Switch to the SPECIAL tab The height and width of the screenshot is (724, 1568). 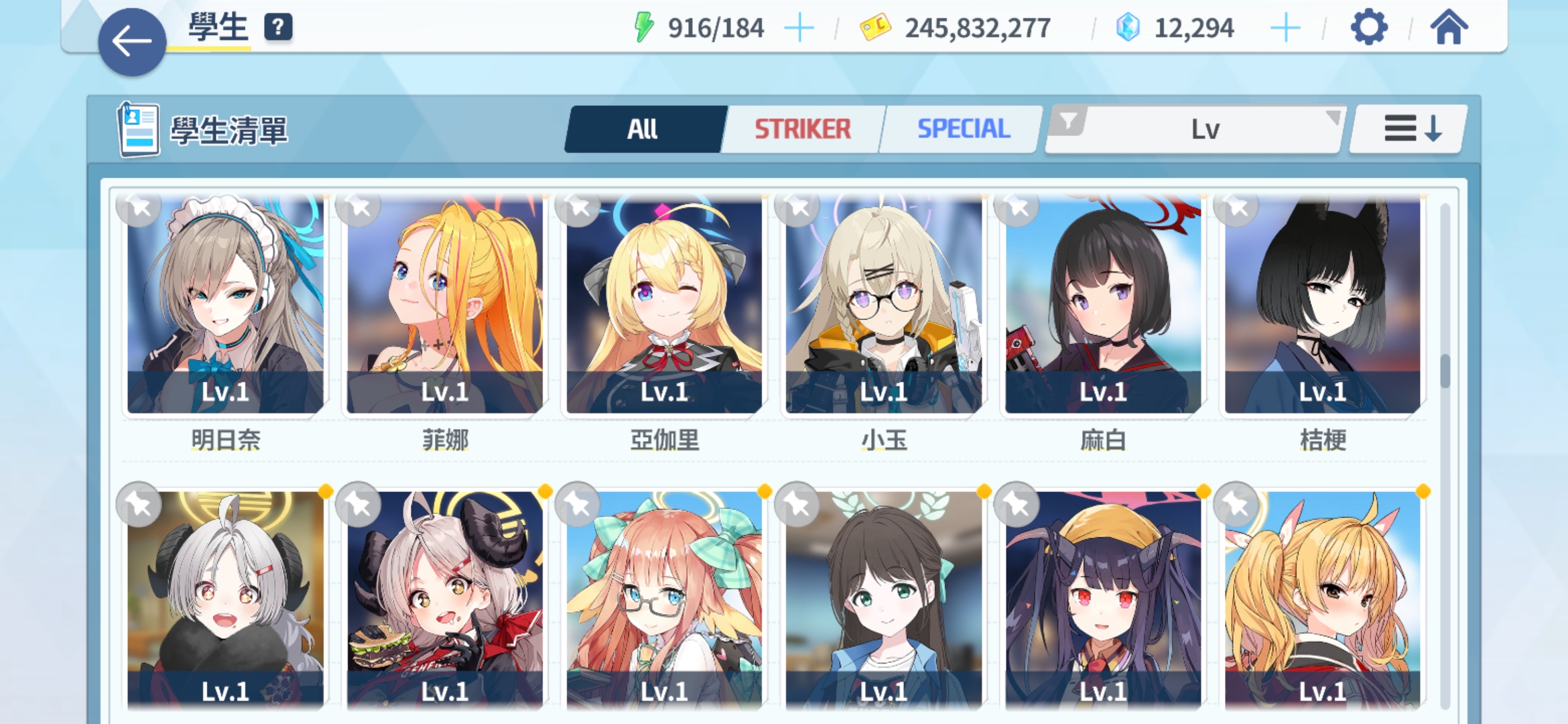[964, 129]
